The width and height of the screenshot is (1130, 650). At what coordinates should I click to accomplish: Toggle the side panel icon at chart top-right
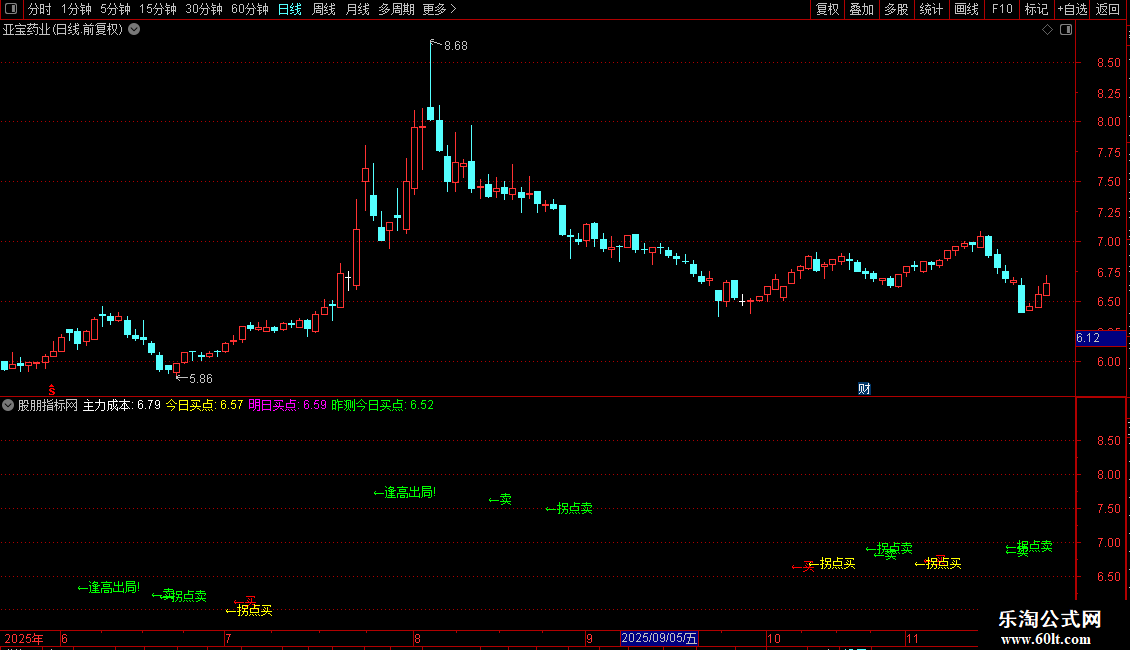[x=1066, y=30]
